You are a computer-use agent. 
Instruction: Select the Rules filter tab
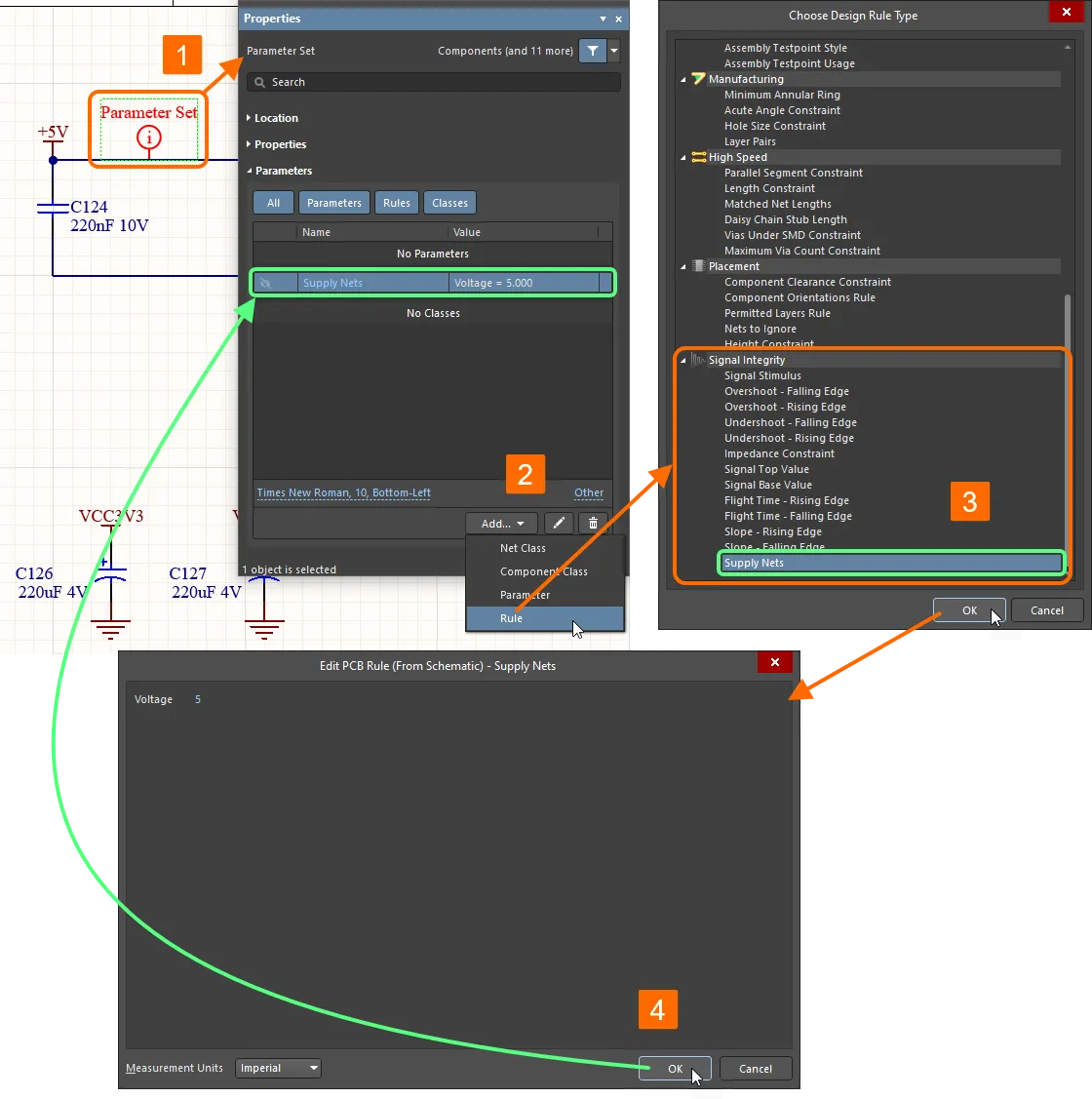click(x=397, y=203)
